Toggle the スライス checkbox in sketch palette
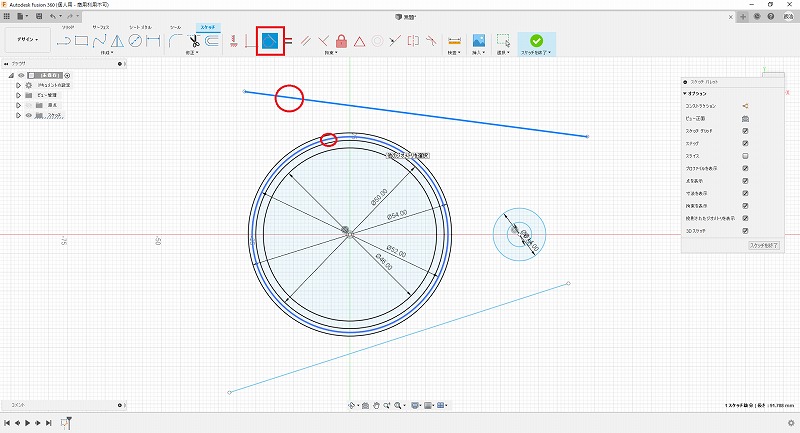 746,156
